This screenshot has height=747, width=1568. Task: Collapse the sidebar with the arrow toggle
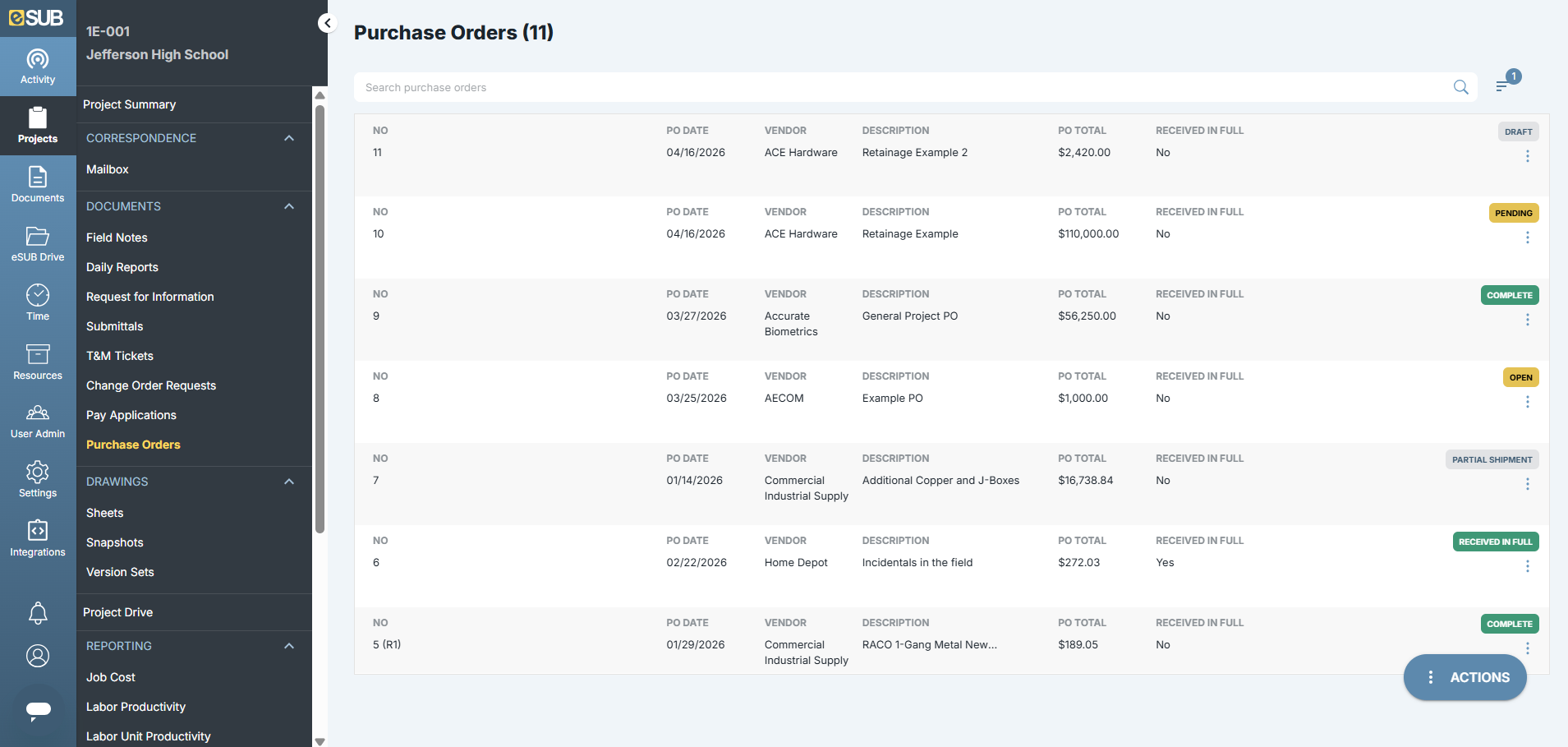click(x=327, y=23)
